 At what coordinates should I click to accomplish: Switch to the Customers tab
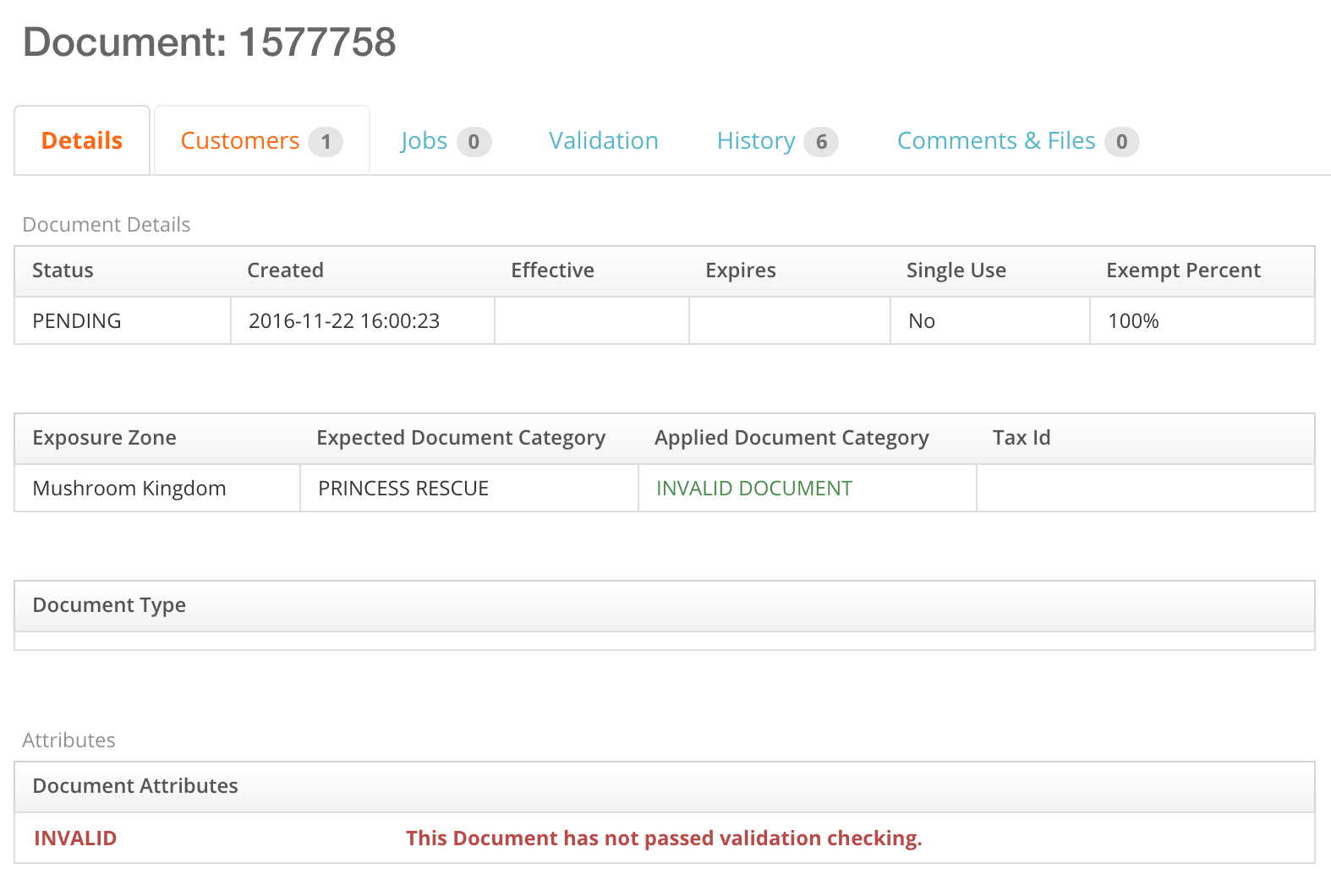point(240,140)
